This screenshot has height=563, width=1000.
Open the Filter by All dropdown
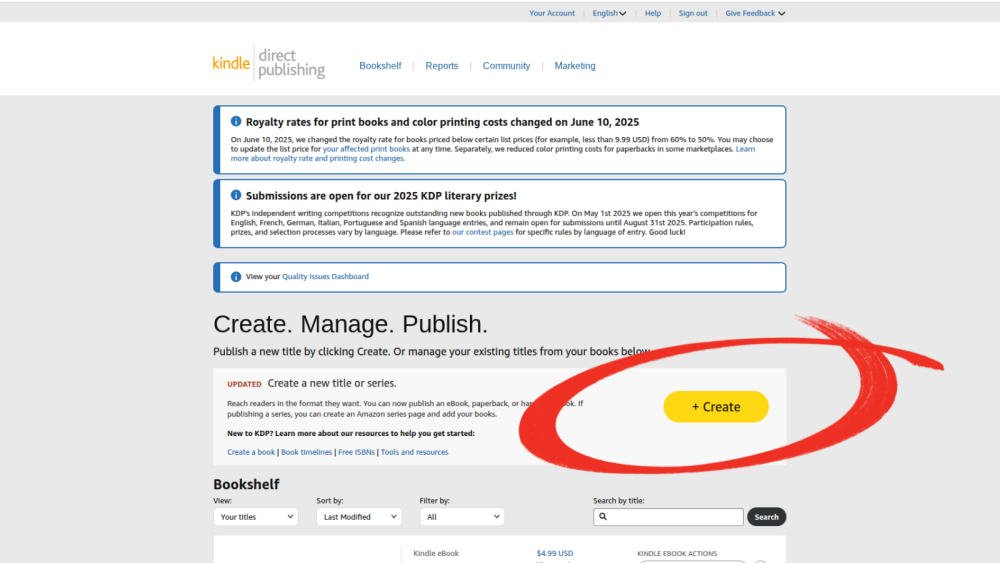click(462, 517)
